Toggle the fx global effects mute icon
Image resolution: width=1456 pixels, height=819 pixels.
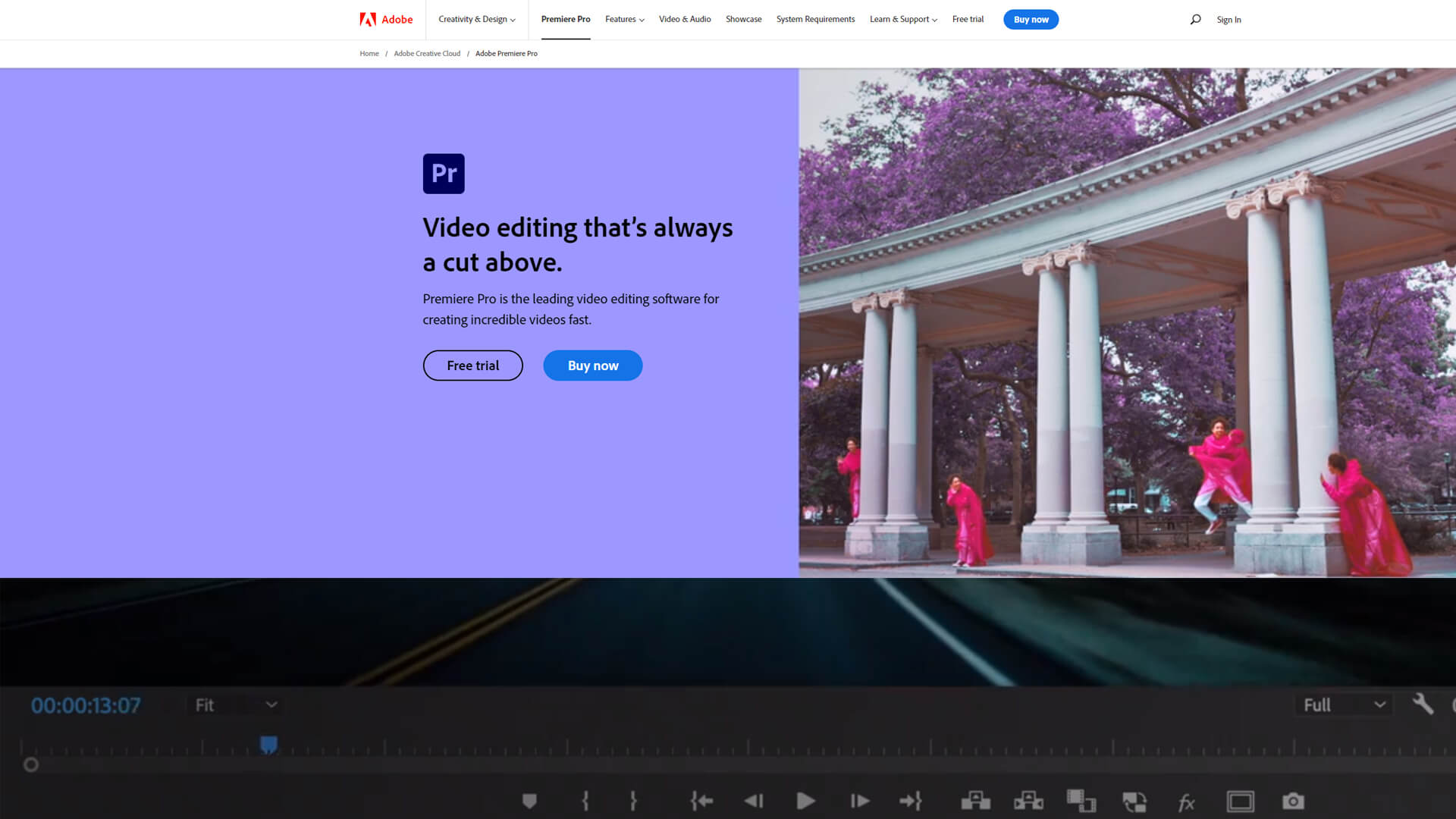(x=1187, y=802)
